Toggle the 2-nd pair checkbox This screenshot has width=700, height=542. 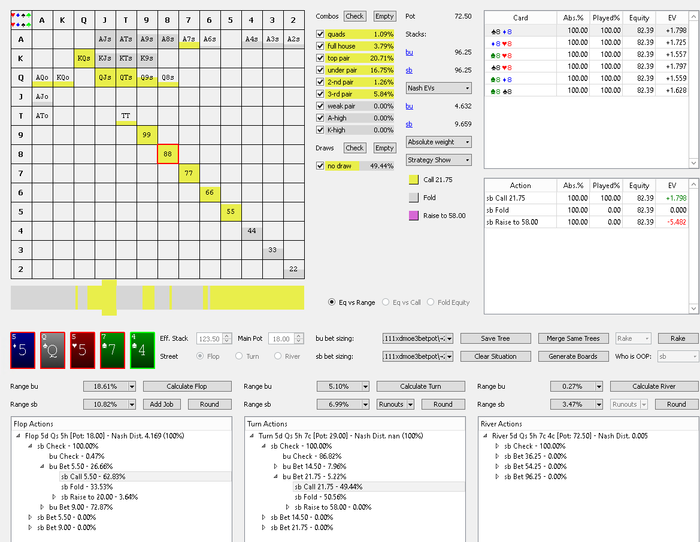point(320,82)
